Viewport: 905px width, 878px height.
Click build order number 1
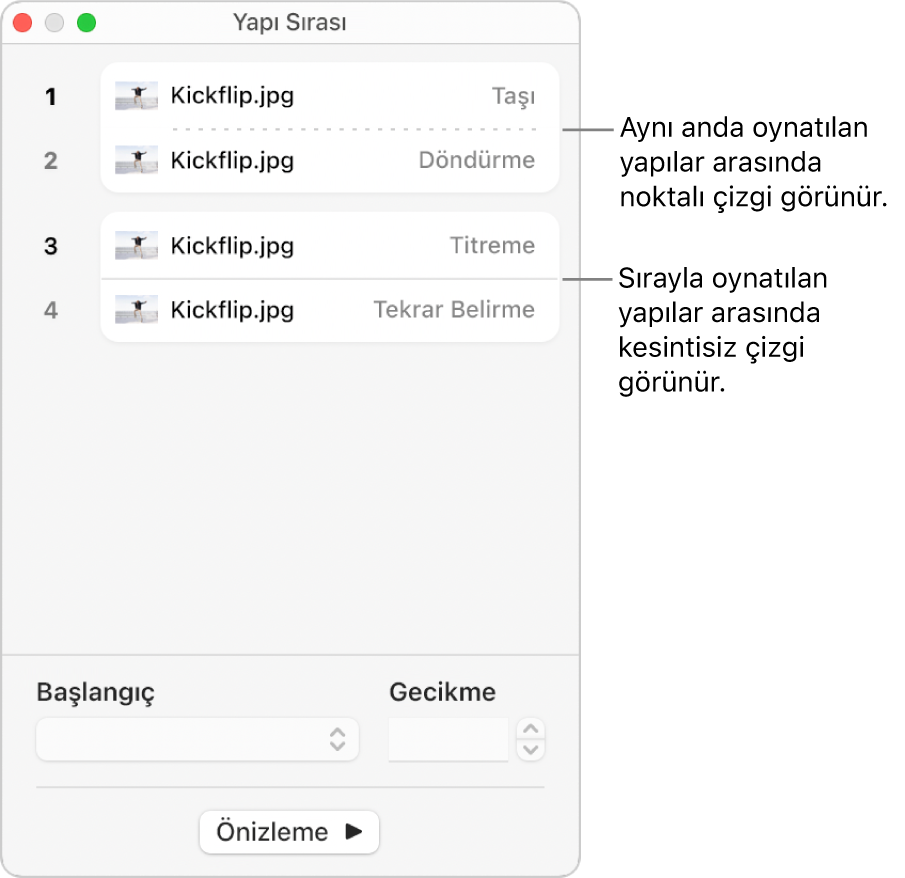pyautogui.click(x=51, y=96)
